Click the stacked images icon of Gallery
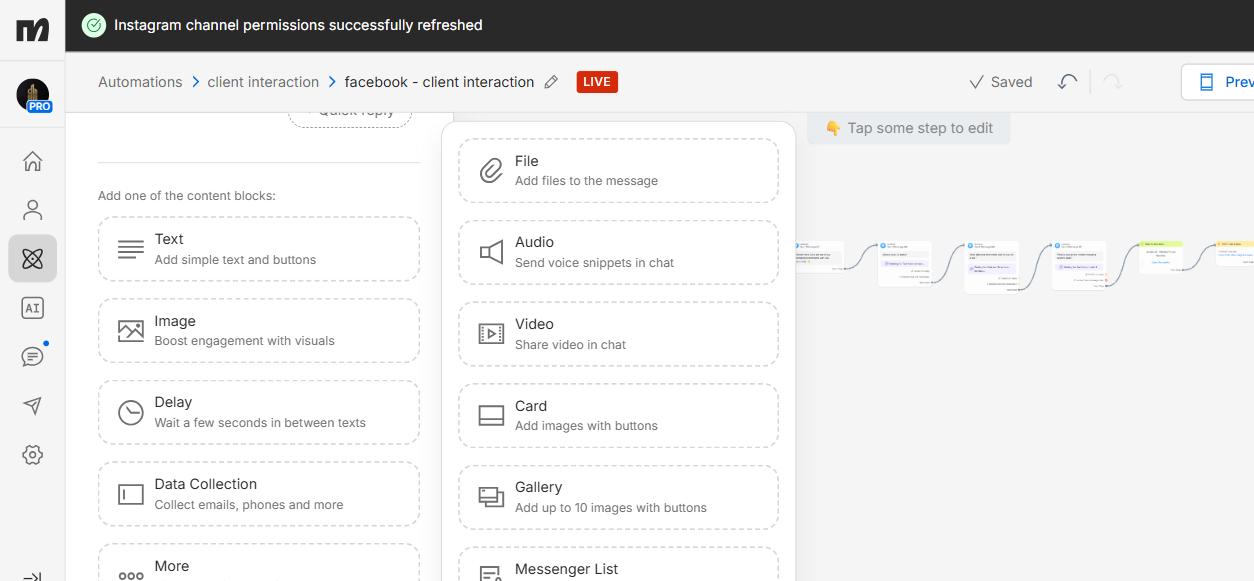Screen dimensions: 1254x581 coord(491,497)
